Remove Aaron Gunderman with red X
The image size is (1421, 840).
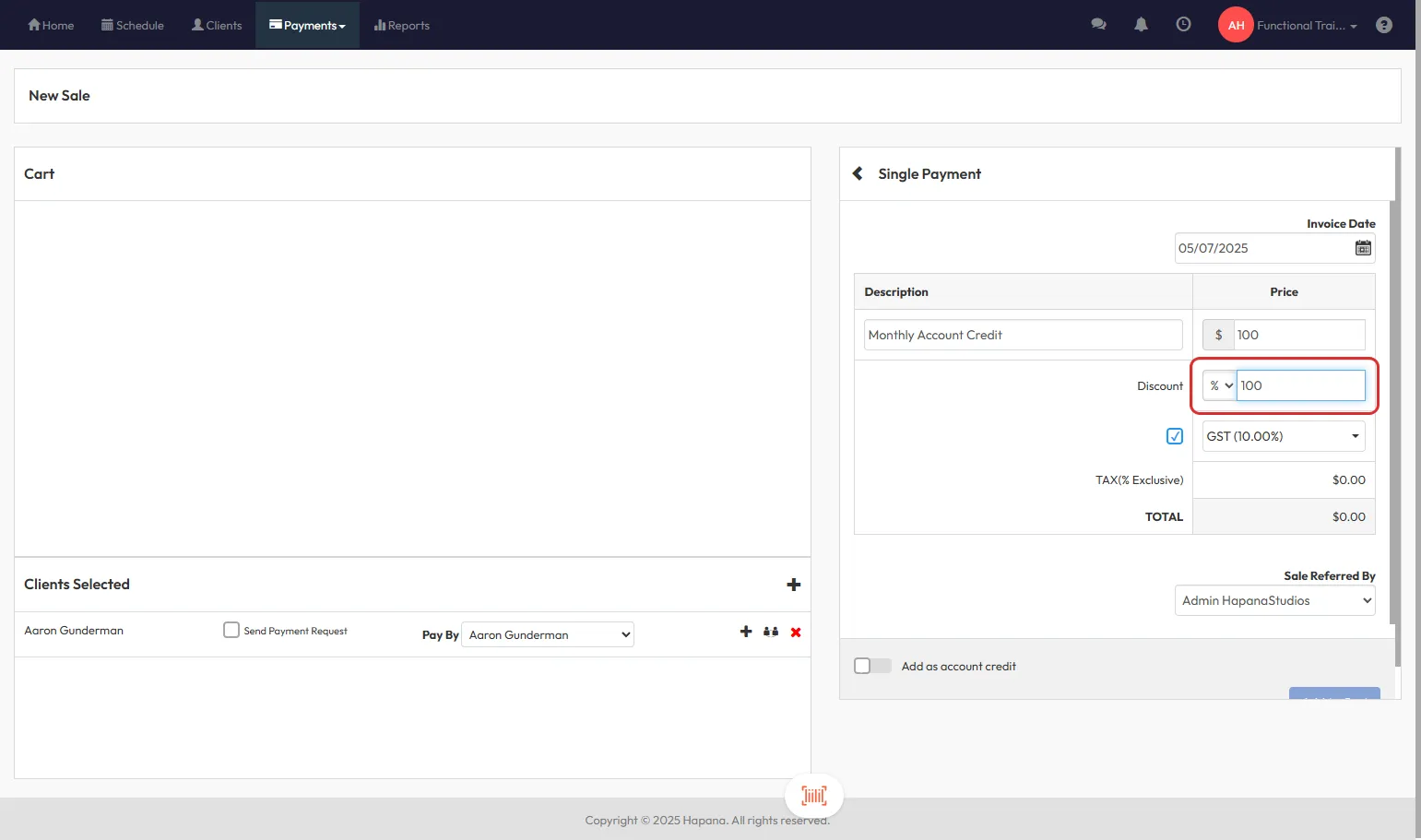795,632
